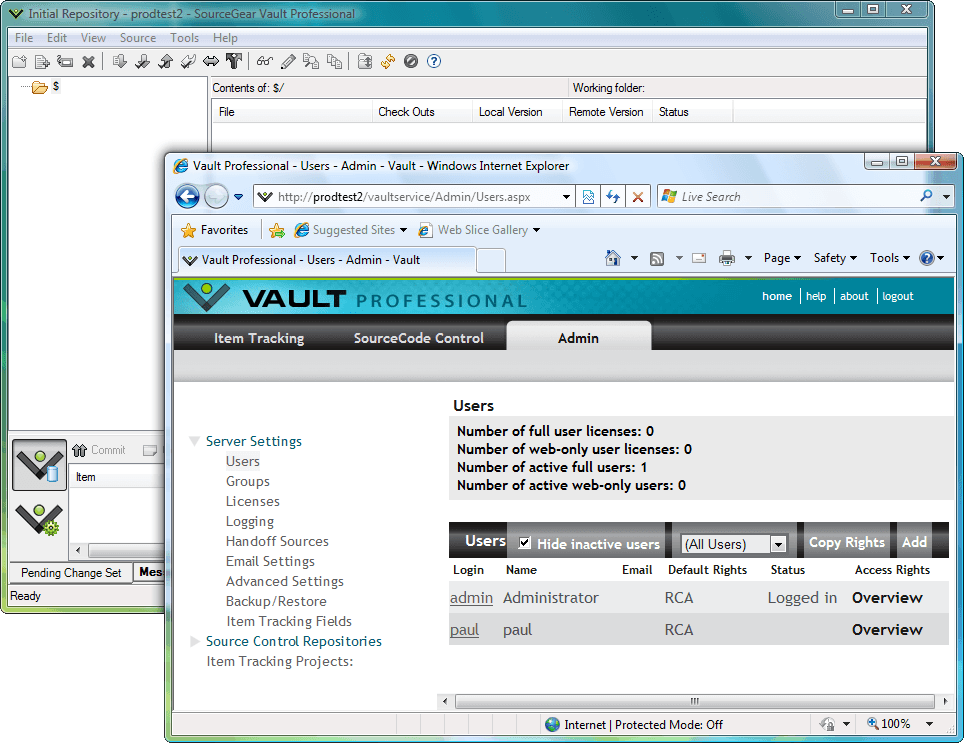Click the Undo Check Out icon
The image size is (964, 743).
click(x=188, y=61)
